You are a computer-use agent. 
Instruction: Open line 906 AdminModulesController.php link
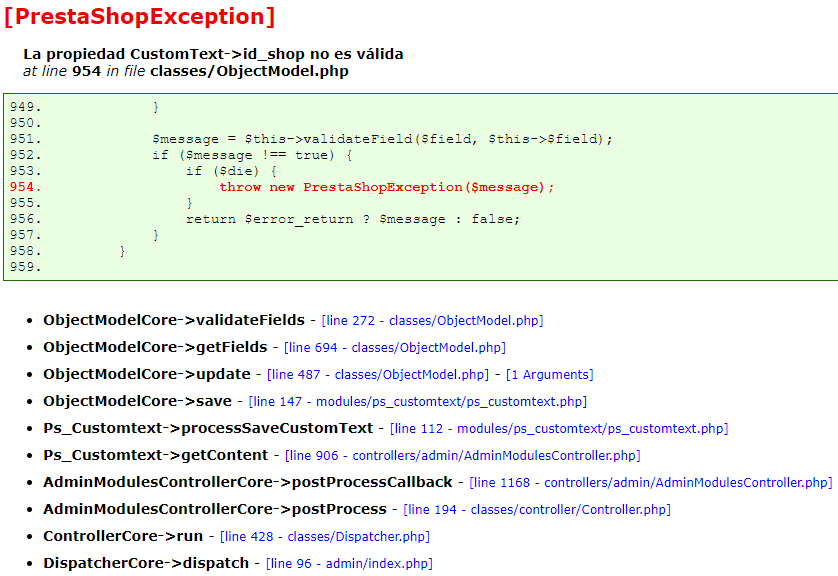click(x=463, y=456)
